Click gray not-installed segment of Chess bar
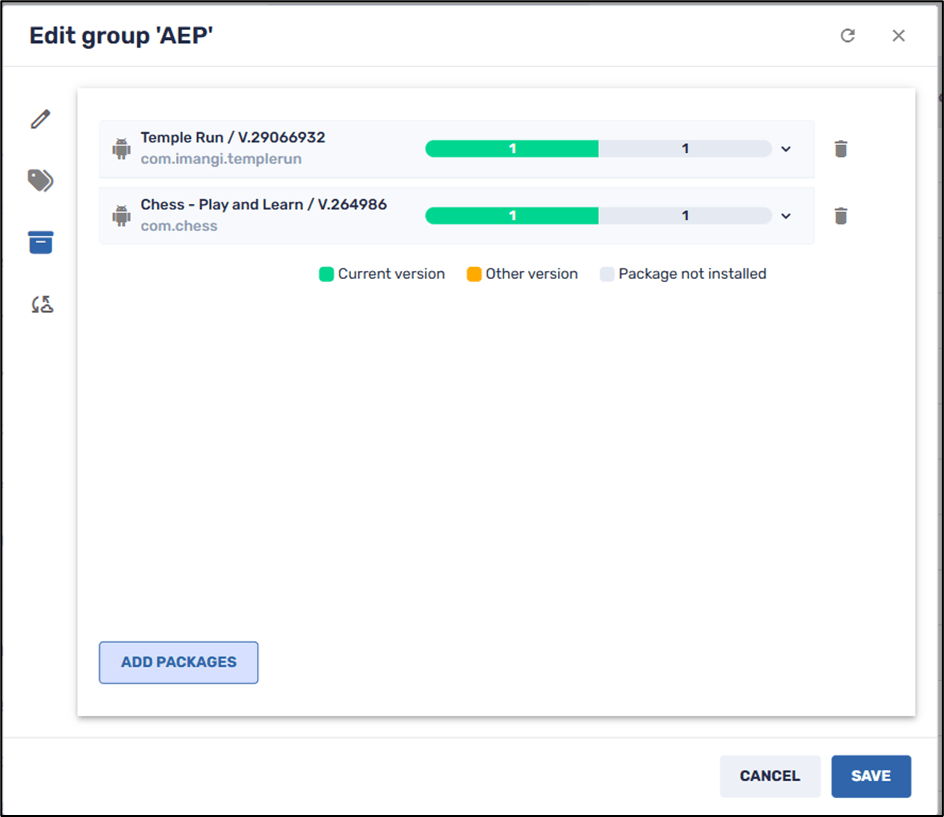944x817 pixels. [685, 216]
